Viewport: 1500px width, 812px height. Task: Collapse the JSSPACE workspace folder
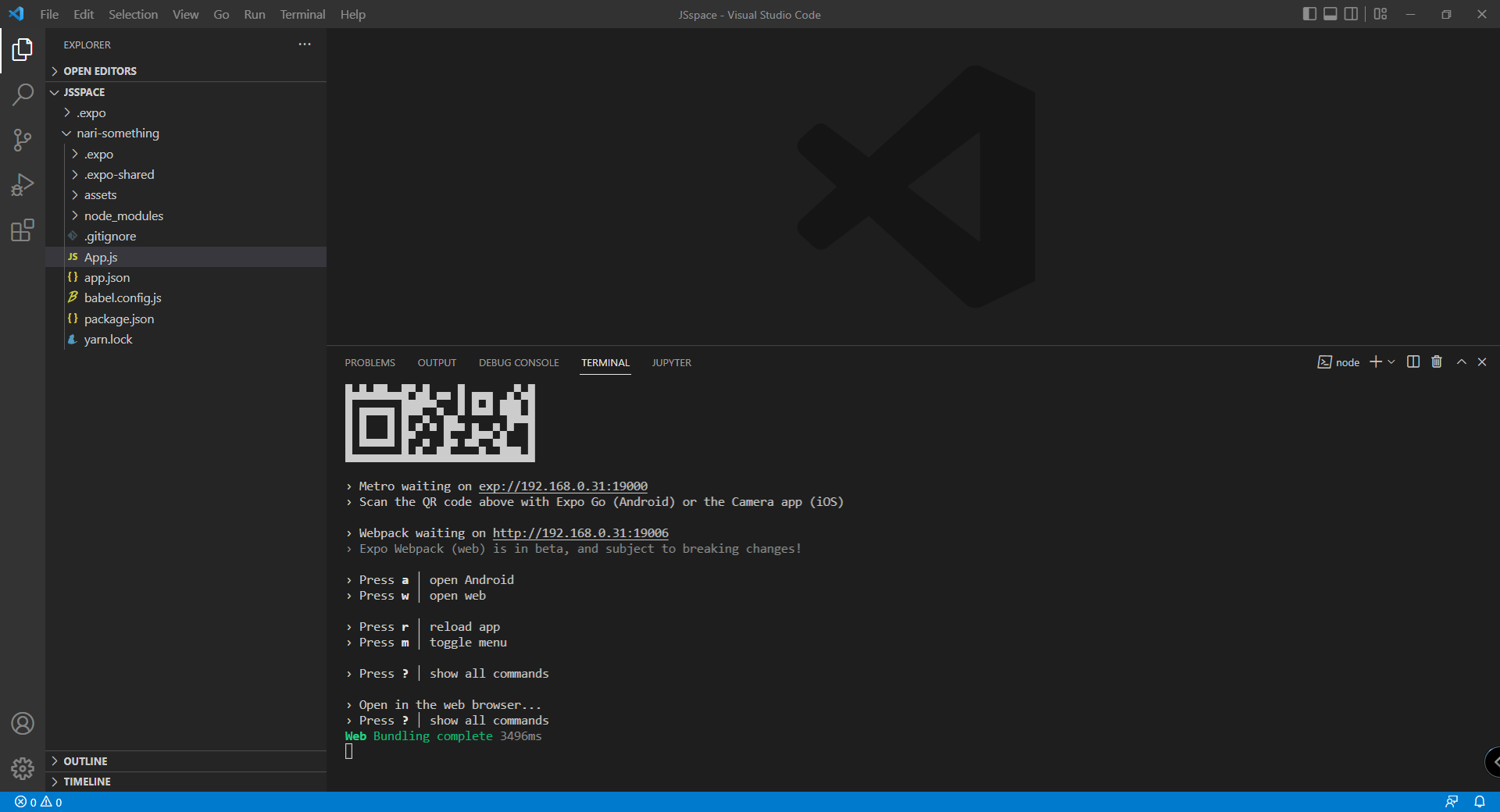186,92
